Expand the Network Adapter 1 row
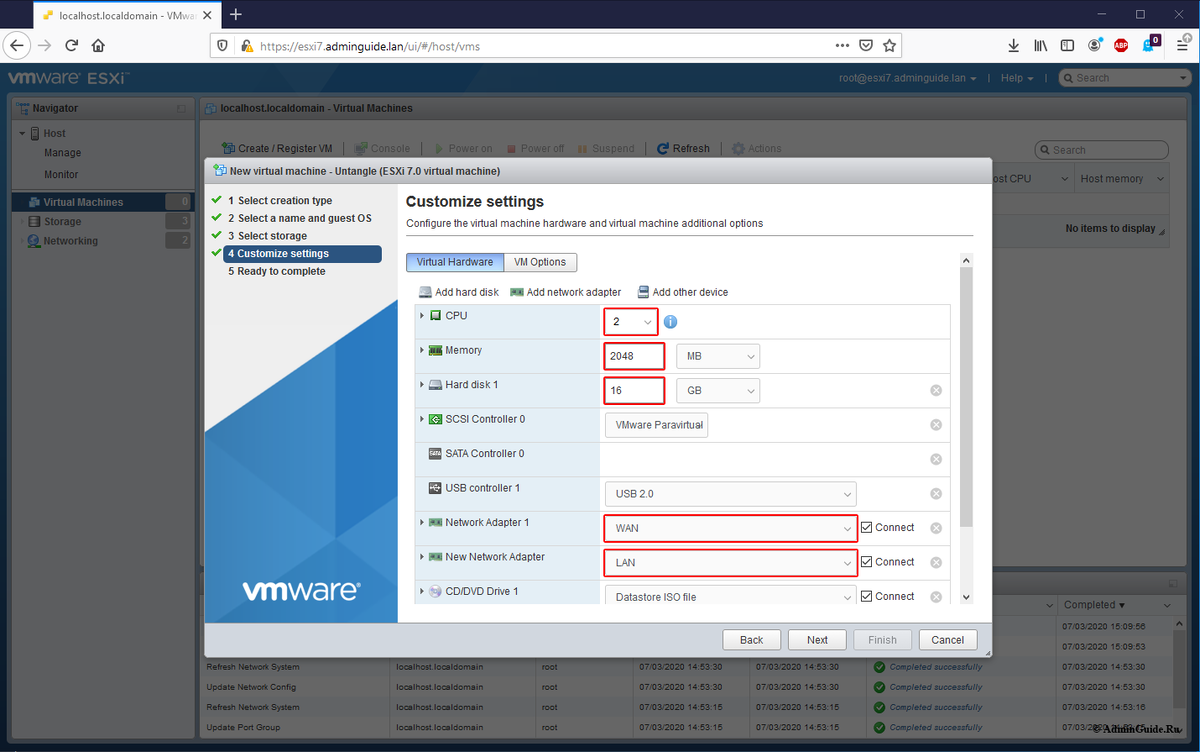The width and height of the screenshot is (1200, 752). 422,522
